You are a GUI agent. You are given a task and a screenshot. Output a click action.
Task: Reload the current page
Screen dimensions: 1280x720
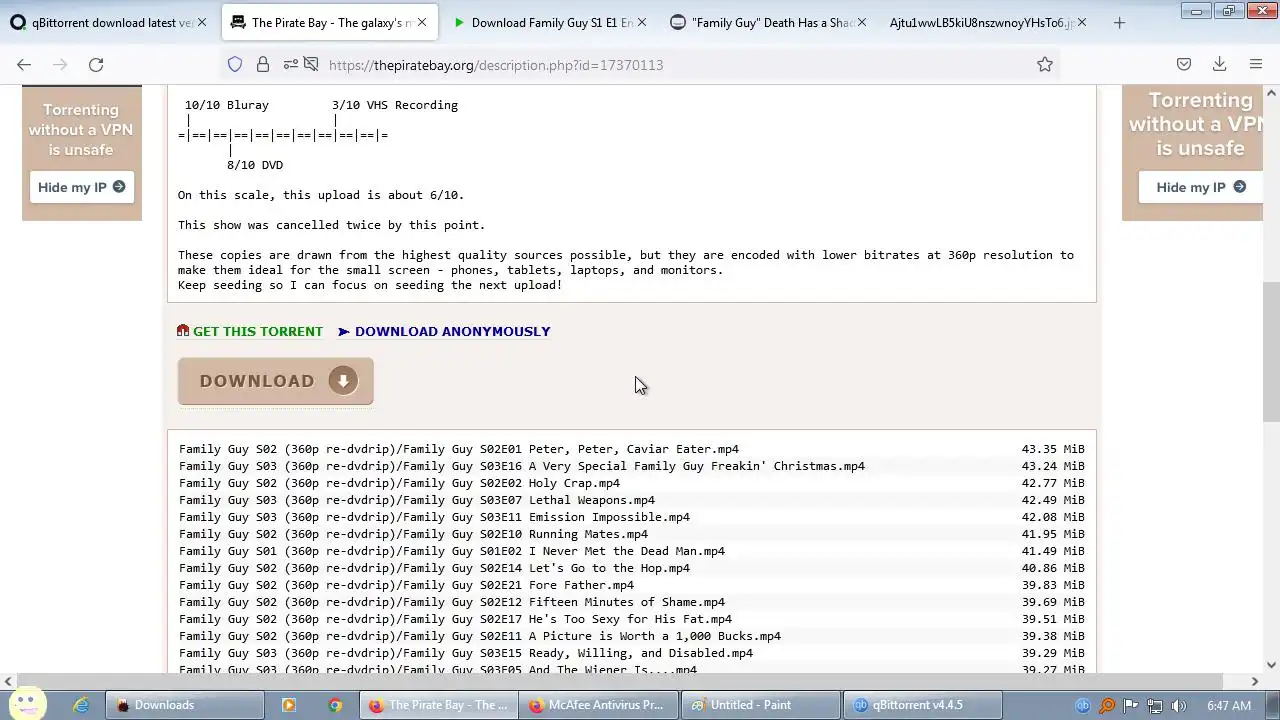96,64
